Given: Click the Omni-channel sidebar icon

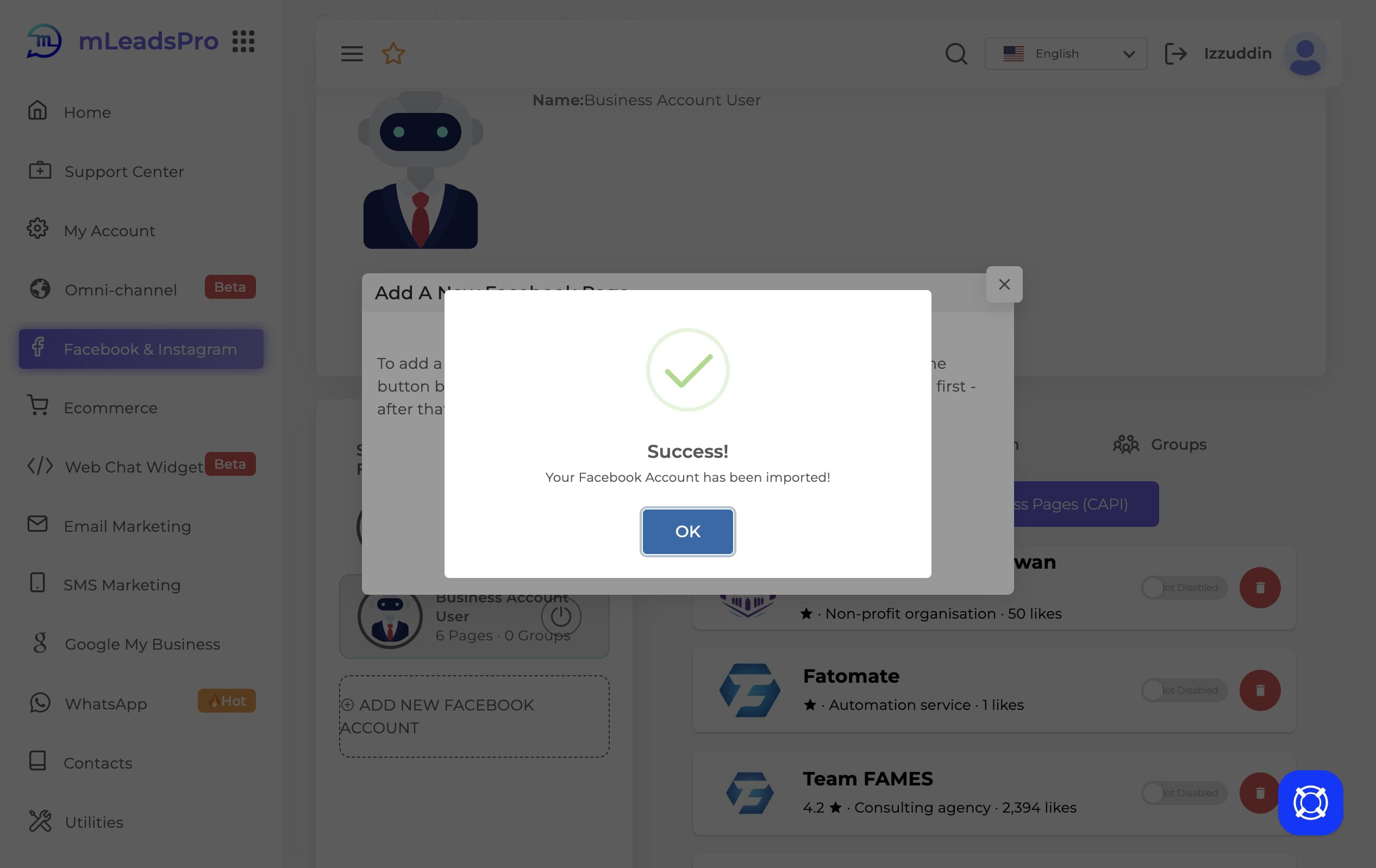Looking at the screenshot, I should click(x=37, y=289).
